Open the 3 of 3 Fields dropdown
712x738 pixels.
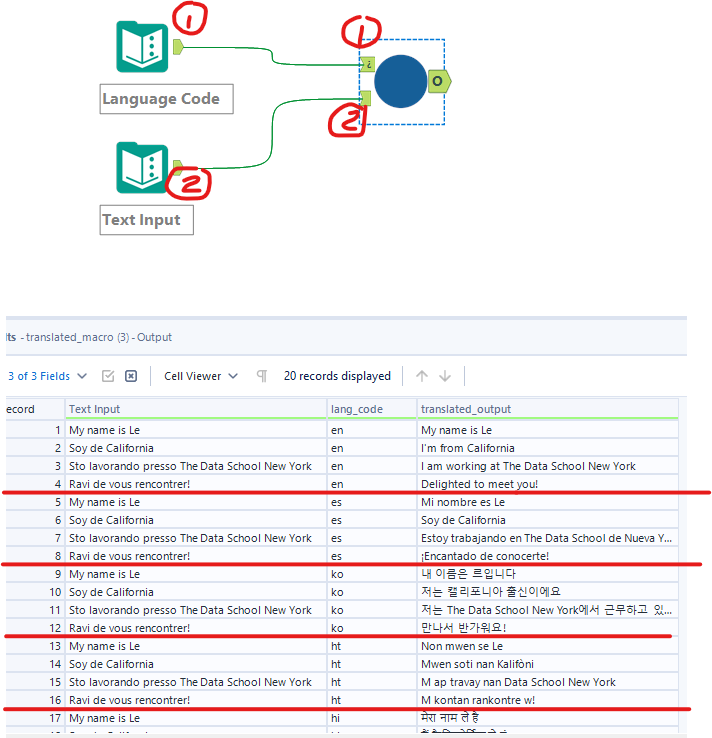tap(48, 376)
